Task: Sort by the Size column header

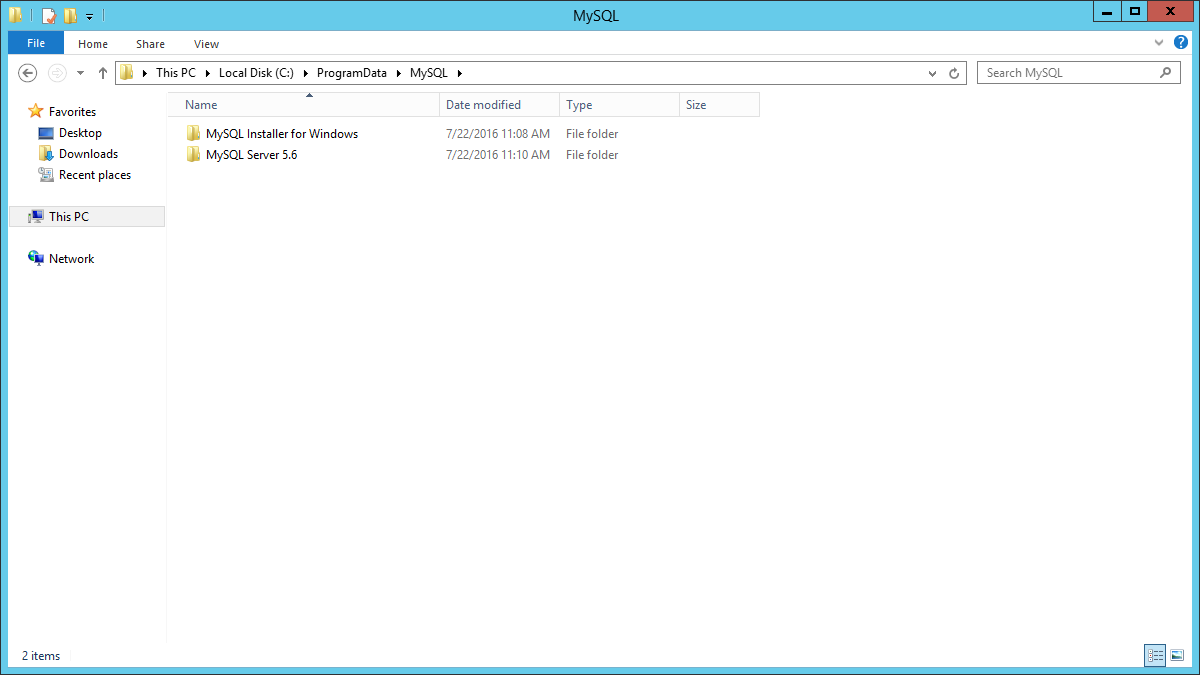Action: click(720, 105)
